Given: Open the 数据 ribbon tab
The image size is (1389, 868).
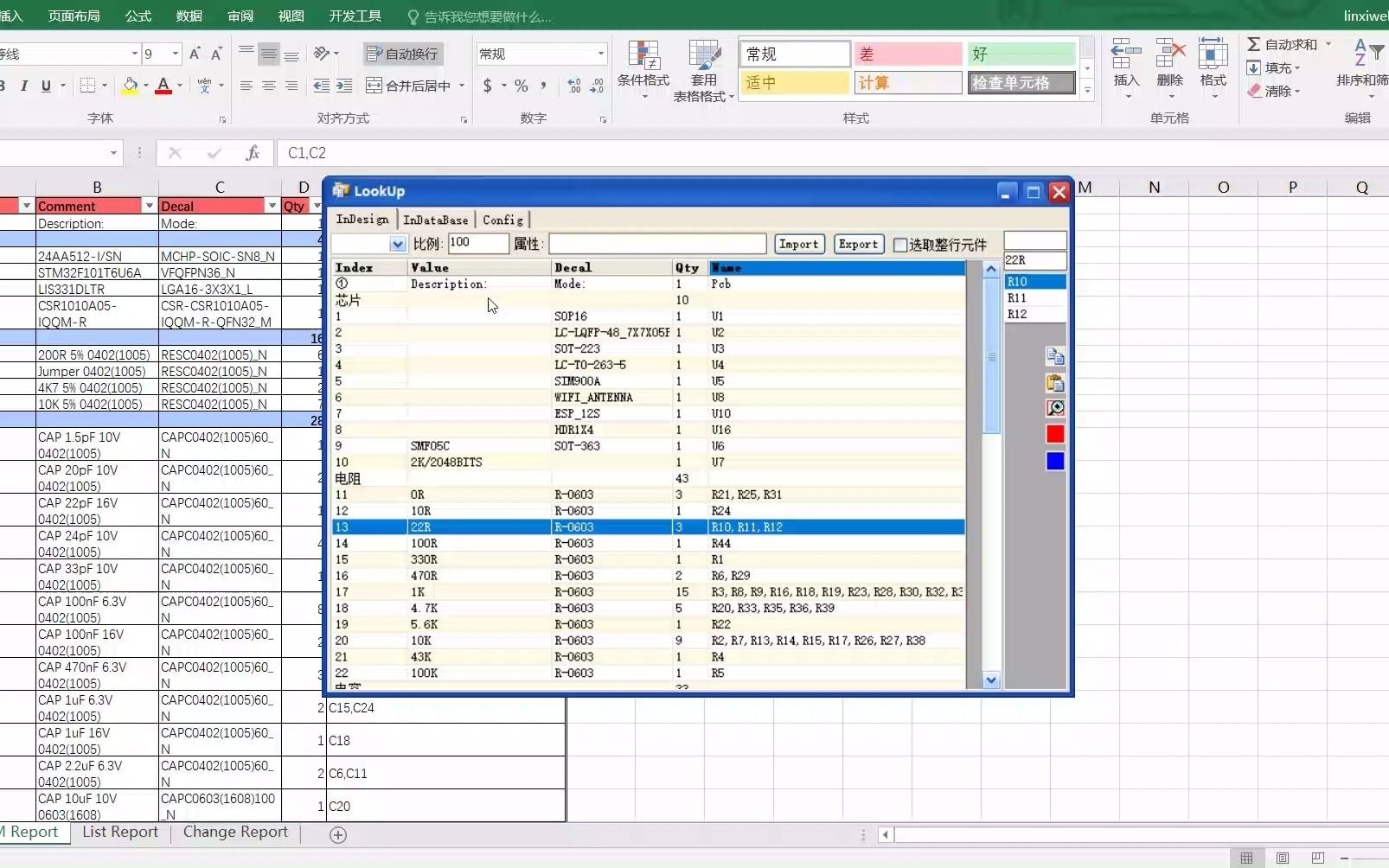Looking at the screenshot, I should tap(189, 16).
